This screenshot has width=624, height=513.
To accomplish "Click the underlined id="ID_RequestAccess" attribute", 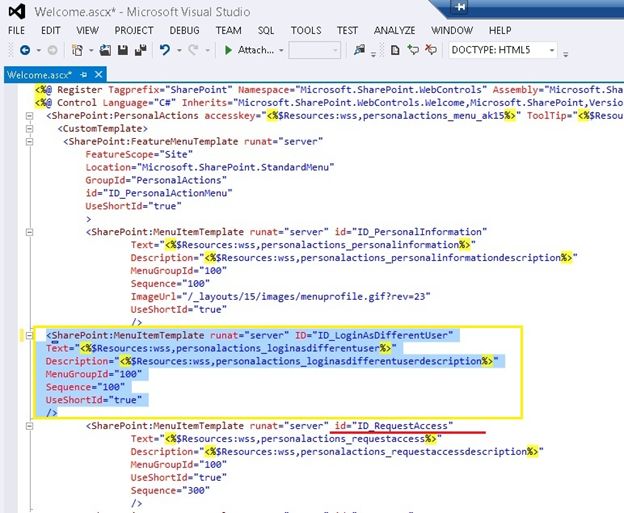I will [394, 426].
